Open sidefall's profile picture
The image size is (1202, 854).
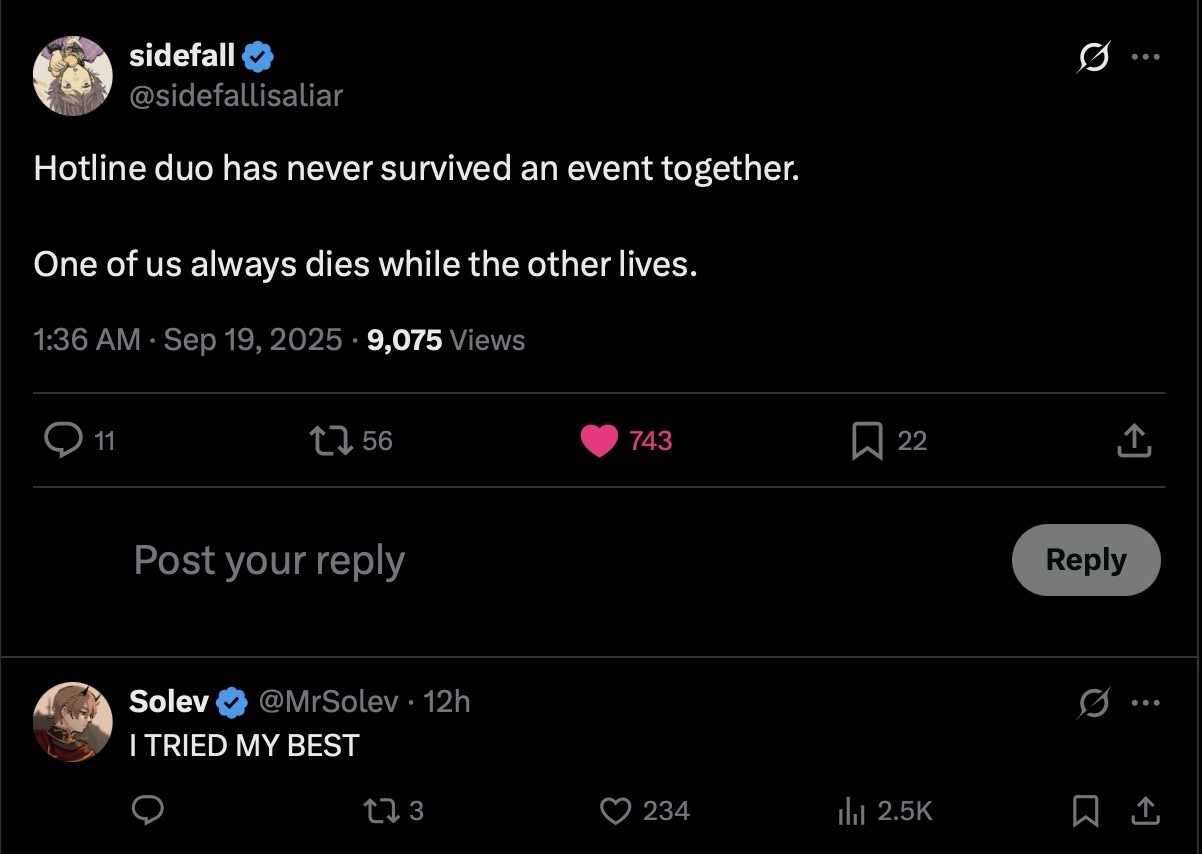pyautogui.click(x=72, y=75)
